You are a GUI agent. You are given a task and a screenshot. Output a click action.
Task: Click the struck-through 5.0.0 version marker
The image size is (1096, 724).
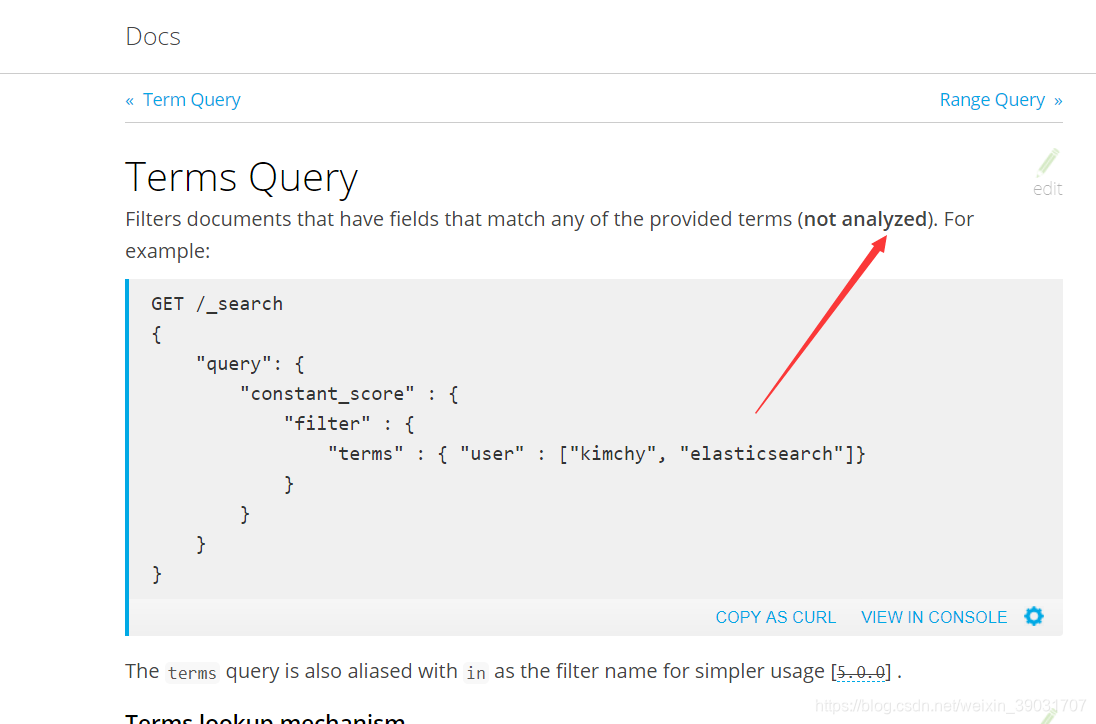[860, 672]
